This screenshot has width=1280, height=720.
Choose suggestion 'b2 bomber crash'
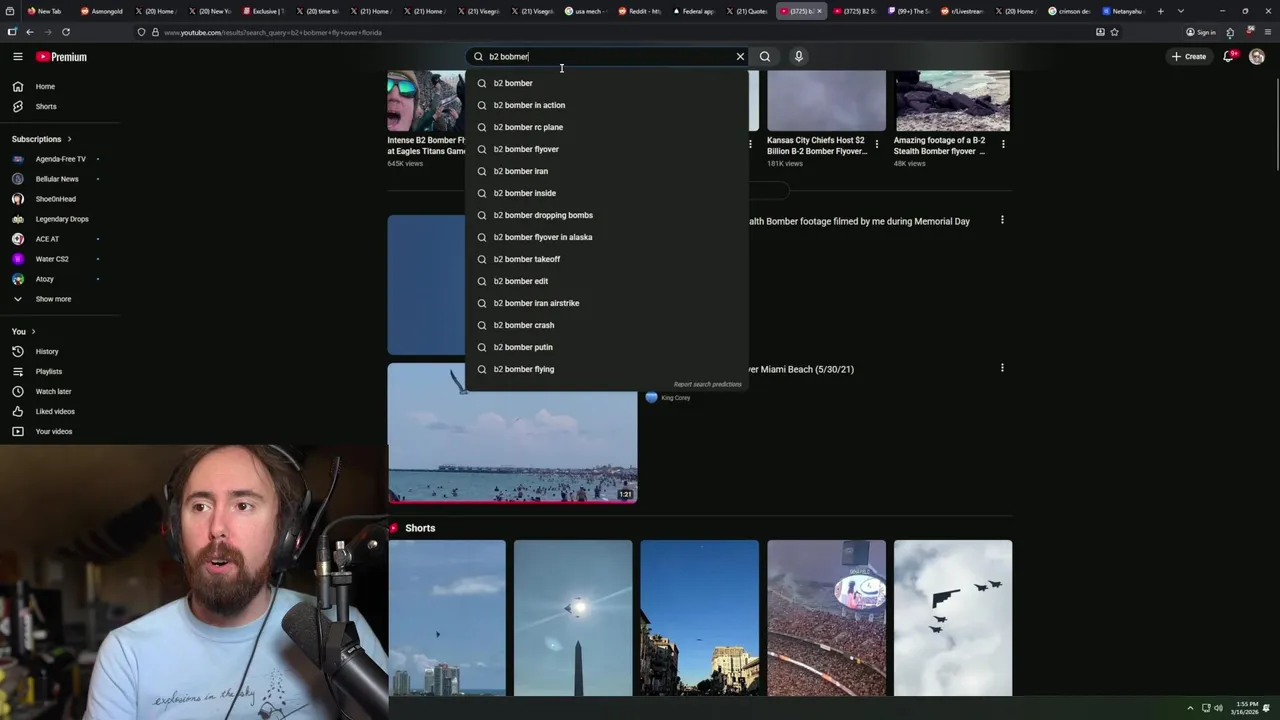tap(606, 325)
